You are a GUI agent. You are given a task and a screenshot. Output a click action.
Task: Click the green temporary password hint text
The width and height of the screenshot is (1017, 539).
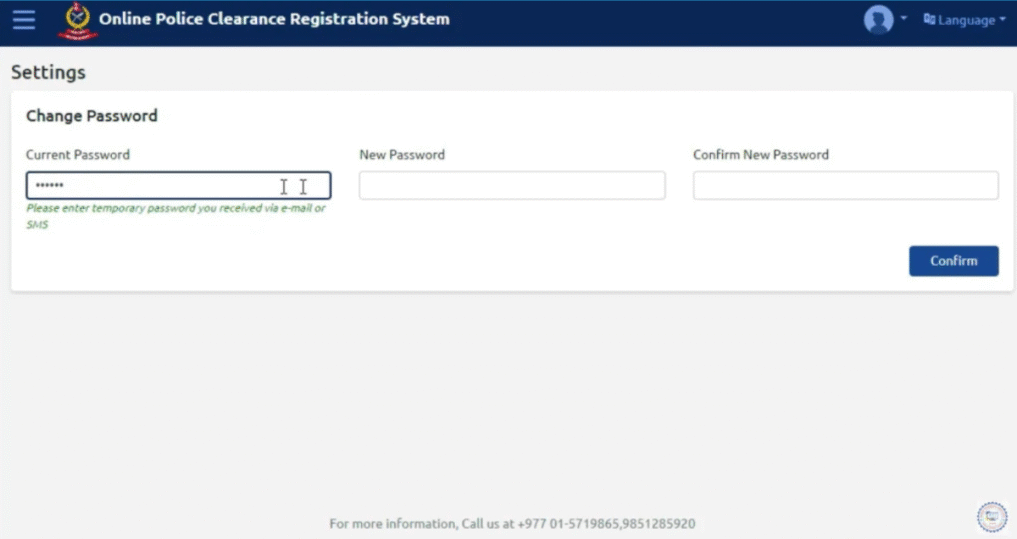point(176,216)
